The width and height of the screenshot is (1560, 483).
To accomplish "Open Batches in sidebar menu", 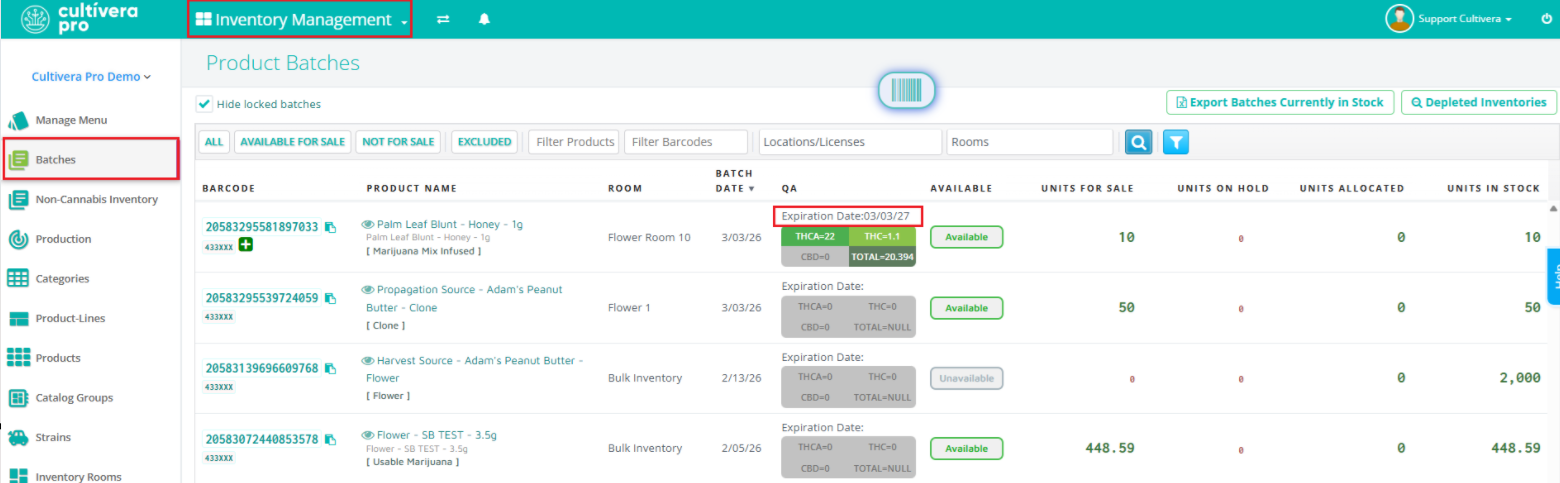I will click(x=90, y=159).
